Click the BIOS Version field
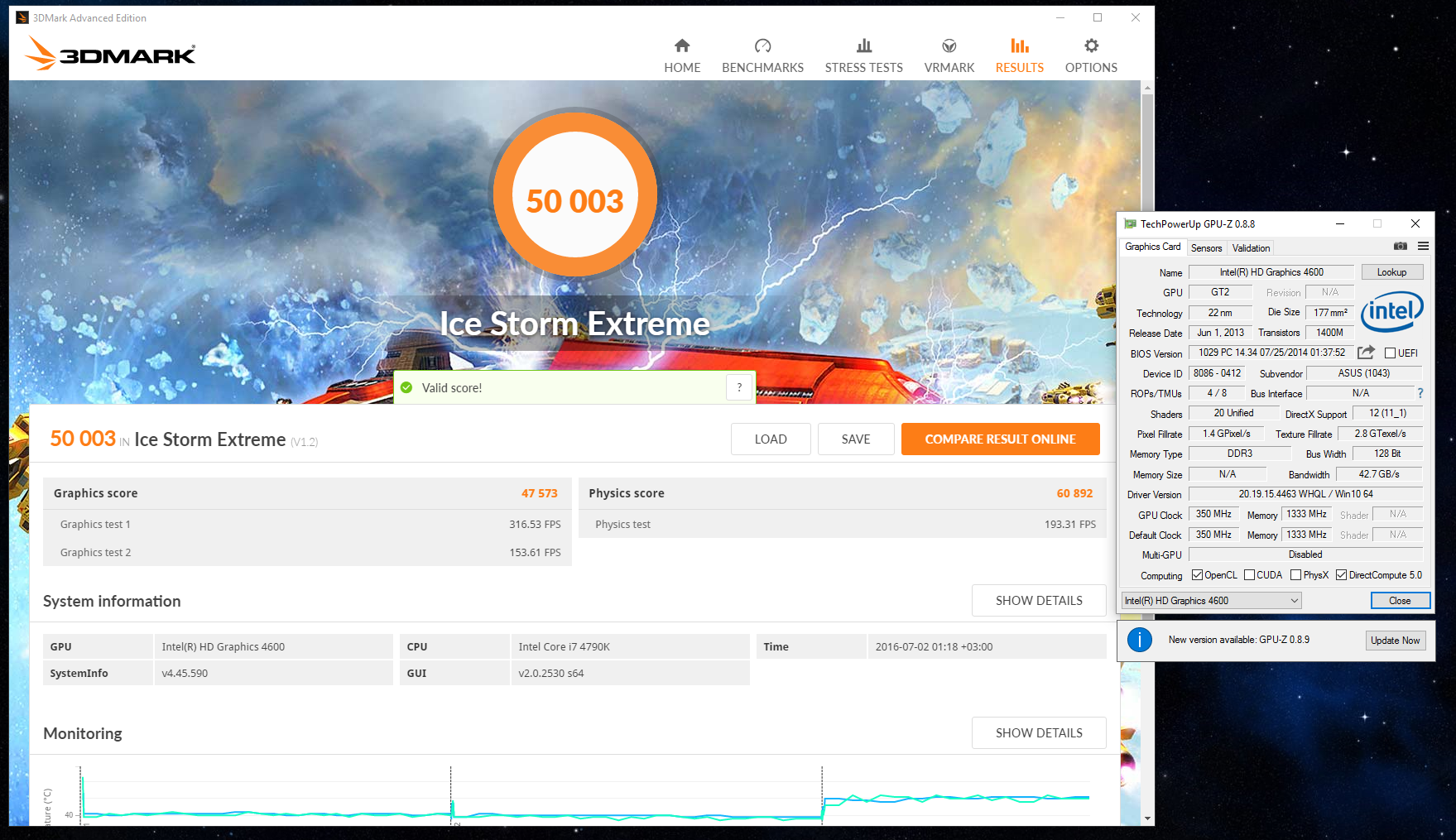Image resolution: width=1456 pixels, height=840 pixels. pos(1271,353)
